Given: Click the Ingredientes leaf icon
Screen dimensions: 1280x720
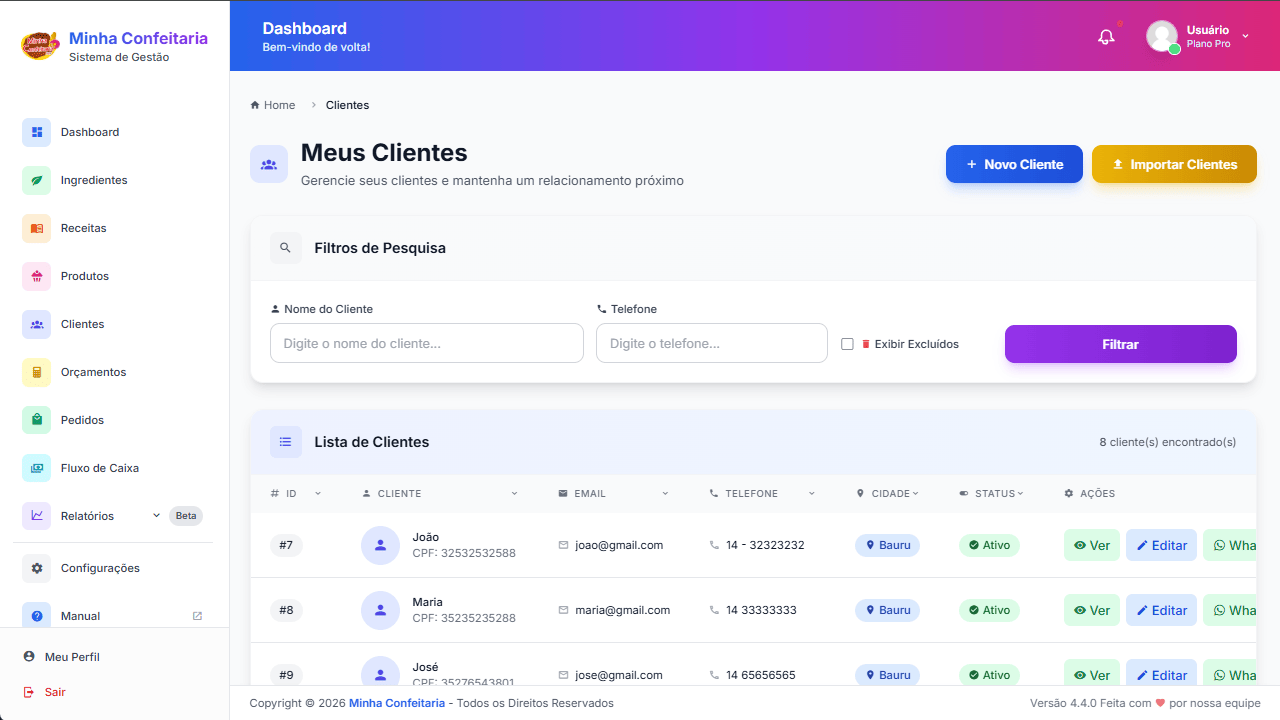Looking at the screenshot, I should [37, 180].
